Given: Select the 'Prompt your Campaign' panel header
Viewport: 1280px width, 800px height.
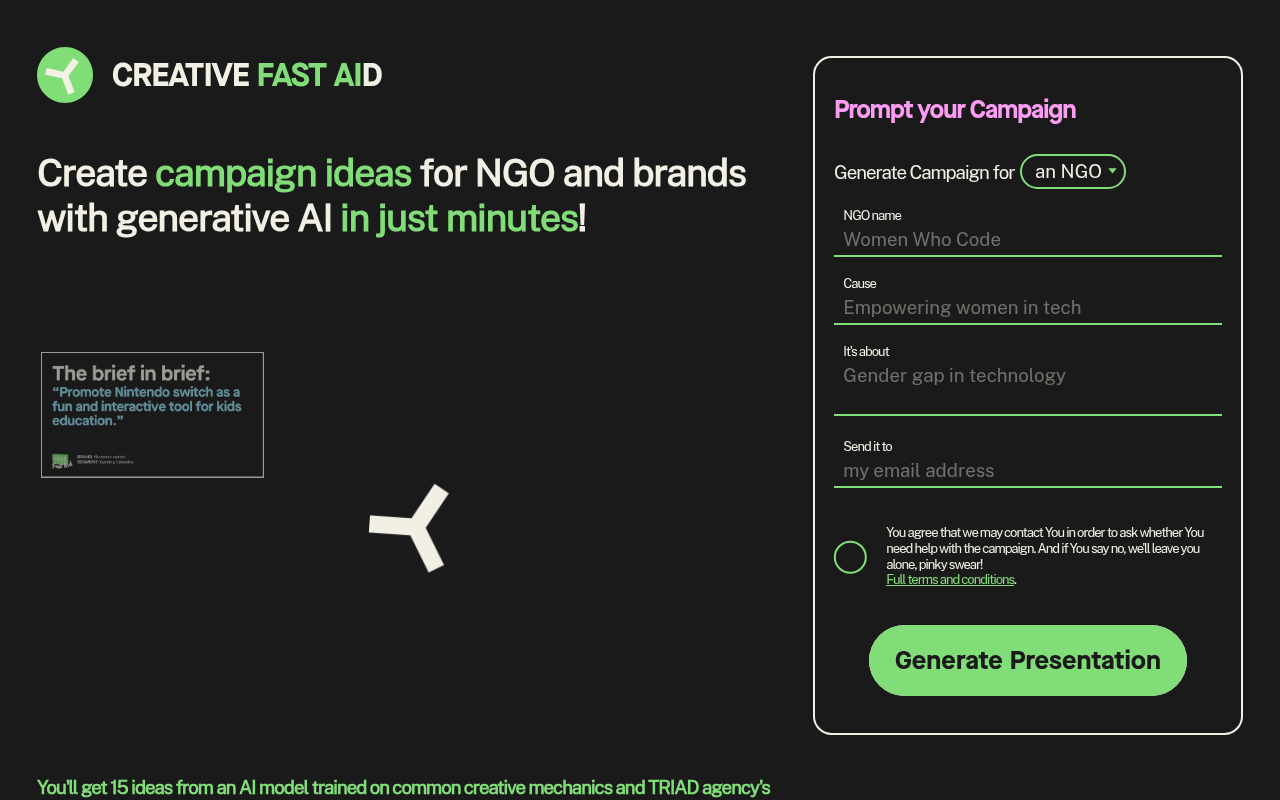Looking at the screenshot, I should tap(955, 110).
